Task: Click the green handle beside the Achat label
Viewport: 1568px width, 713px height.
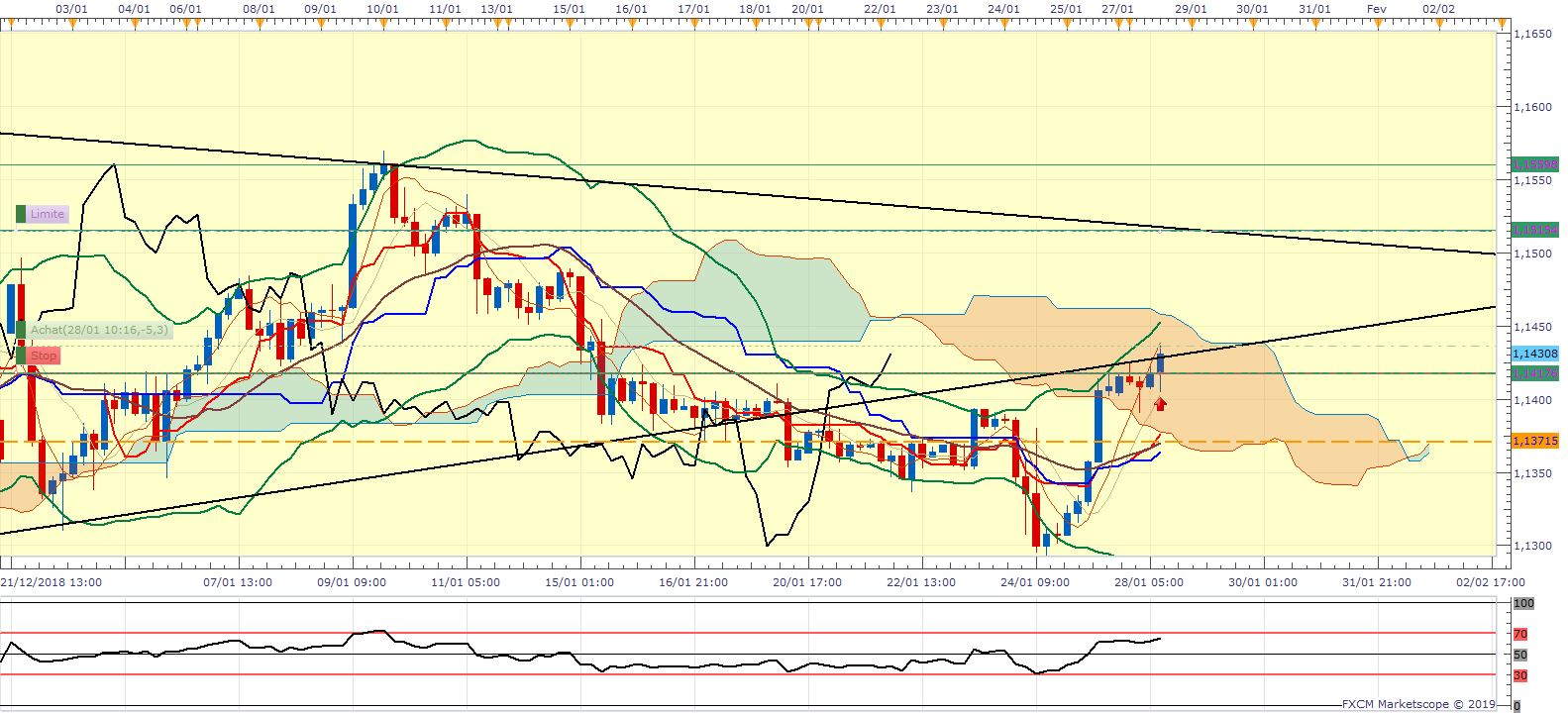Action: click(21, 330)
